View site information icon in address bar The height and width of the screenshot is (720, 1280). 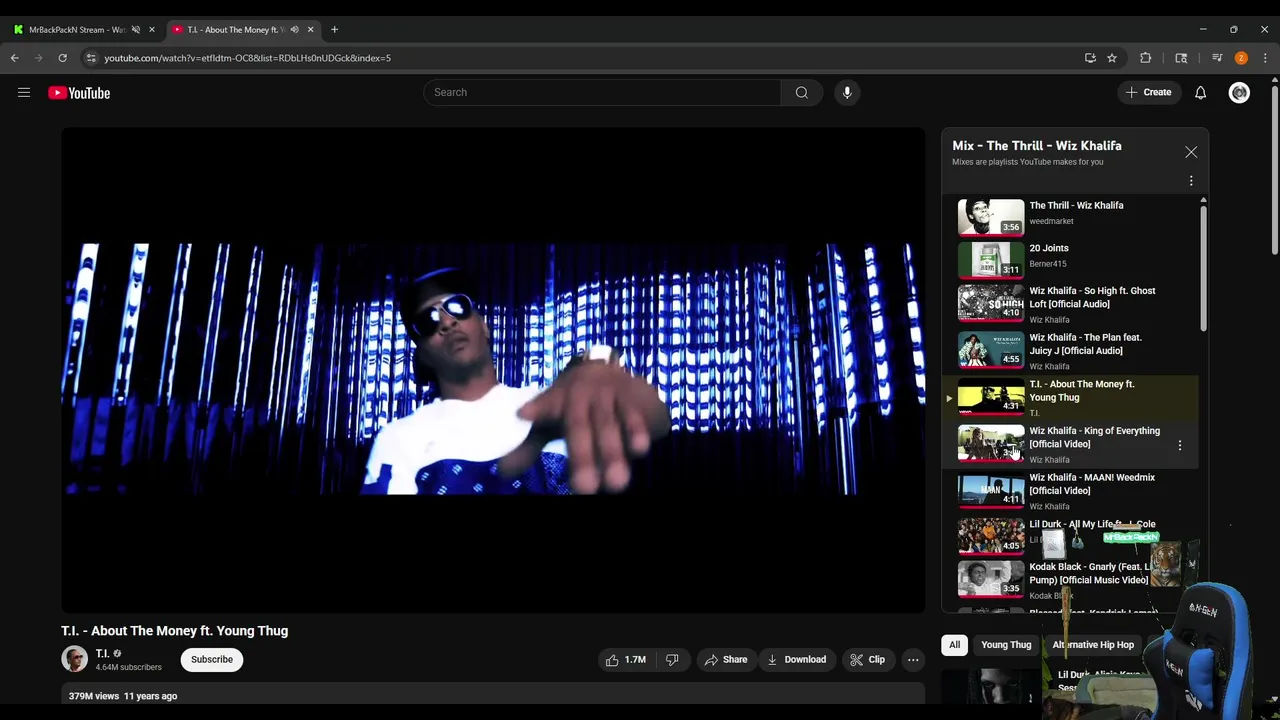[91, 58]
